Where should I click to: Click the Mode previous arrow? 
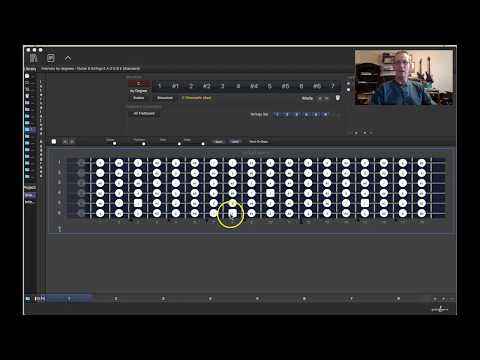coord(320,98)
